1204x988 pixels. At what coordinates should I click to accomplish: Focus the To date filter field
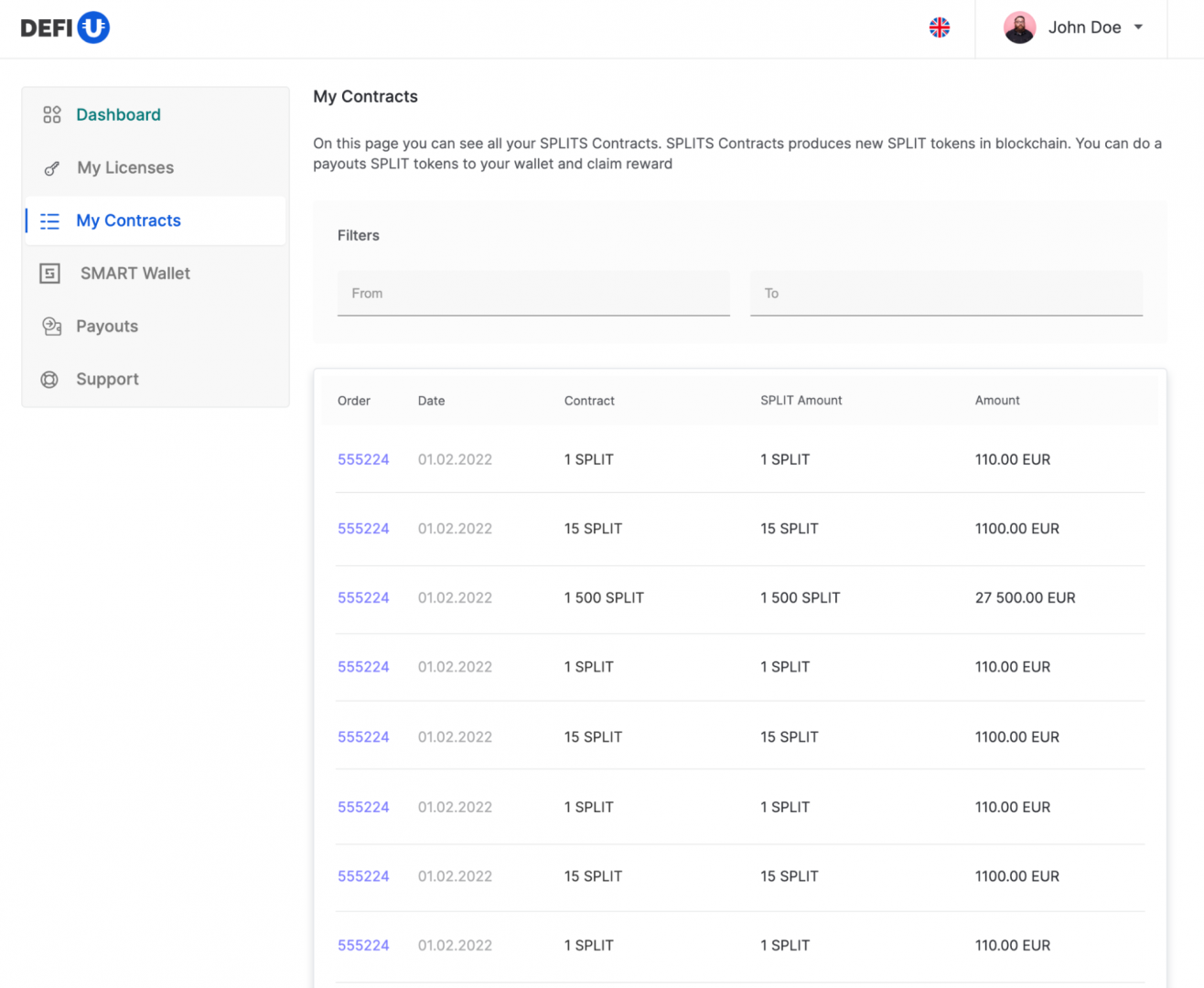pos(946,294)
